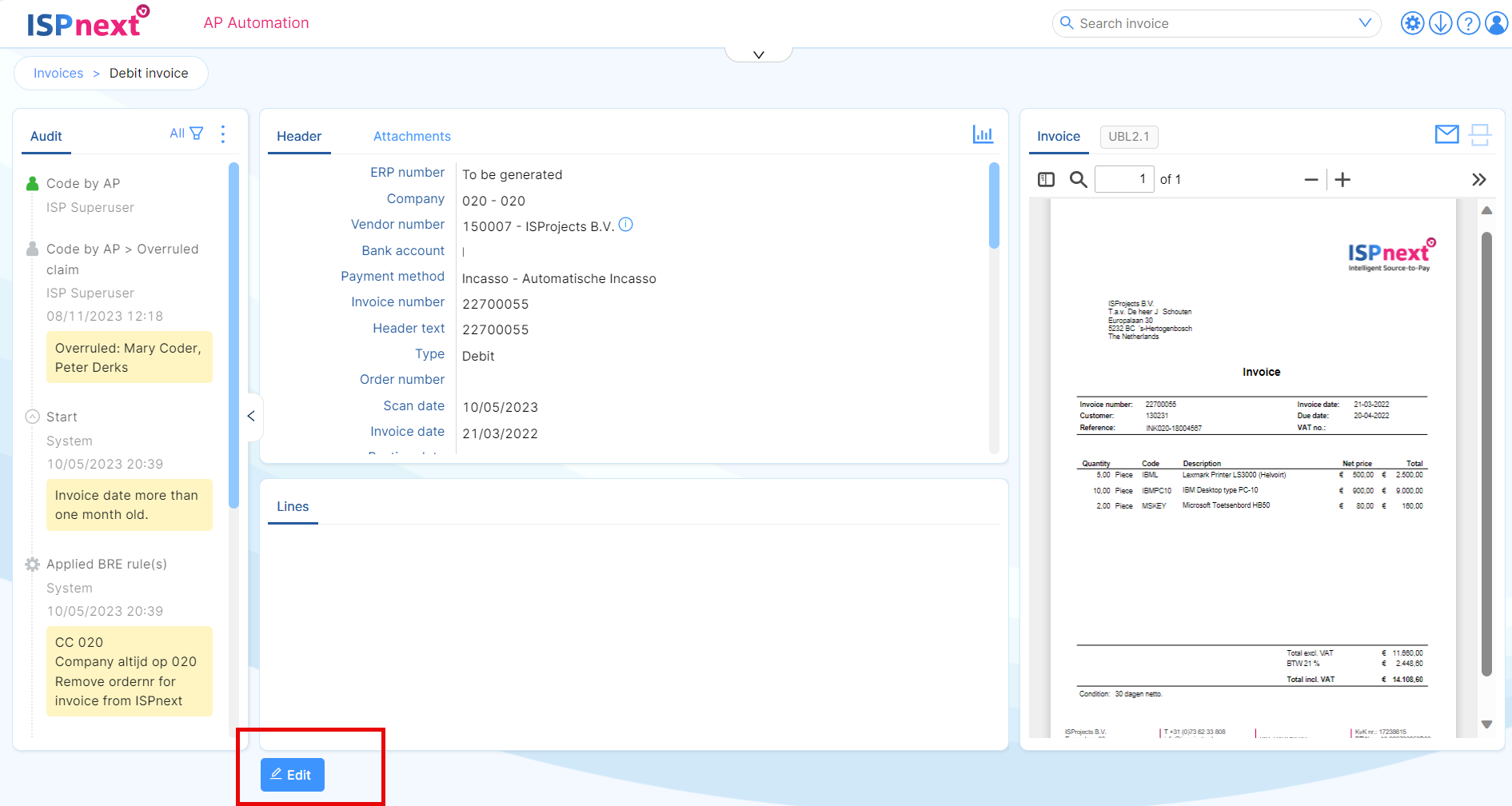Click the "Invoice date more than one month old" note
This screenshot has width=1512, height=806.
[x=130, y=505]
